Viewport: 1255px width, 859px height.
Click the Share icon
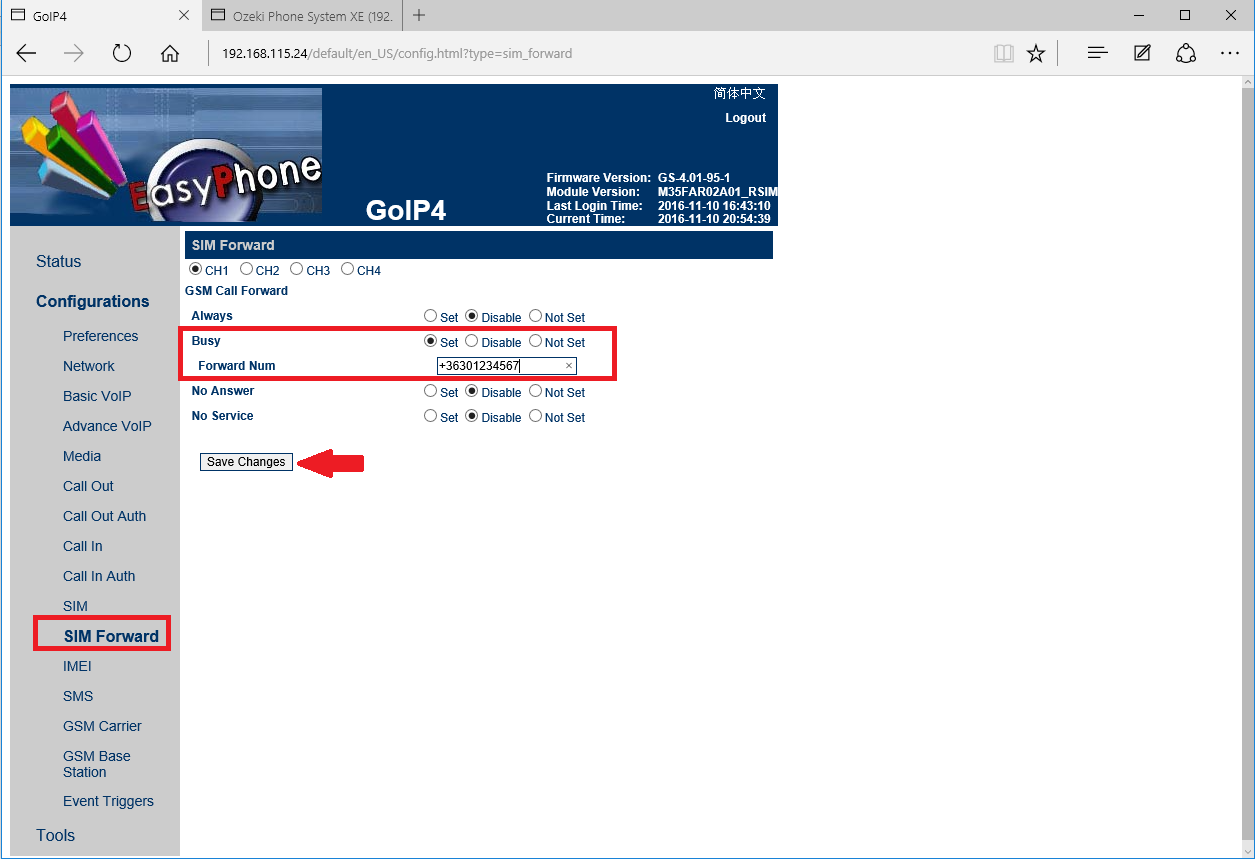[1186, 54]
